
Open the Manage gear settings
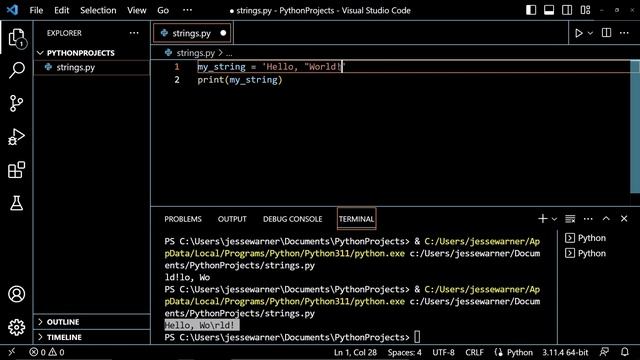click(16, 327)
